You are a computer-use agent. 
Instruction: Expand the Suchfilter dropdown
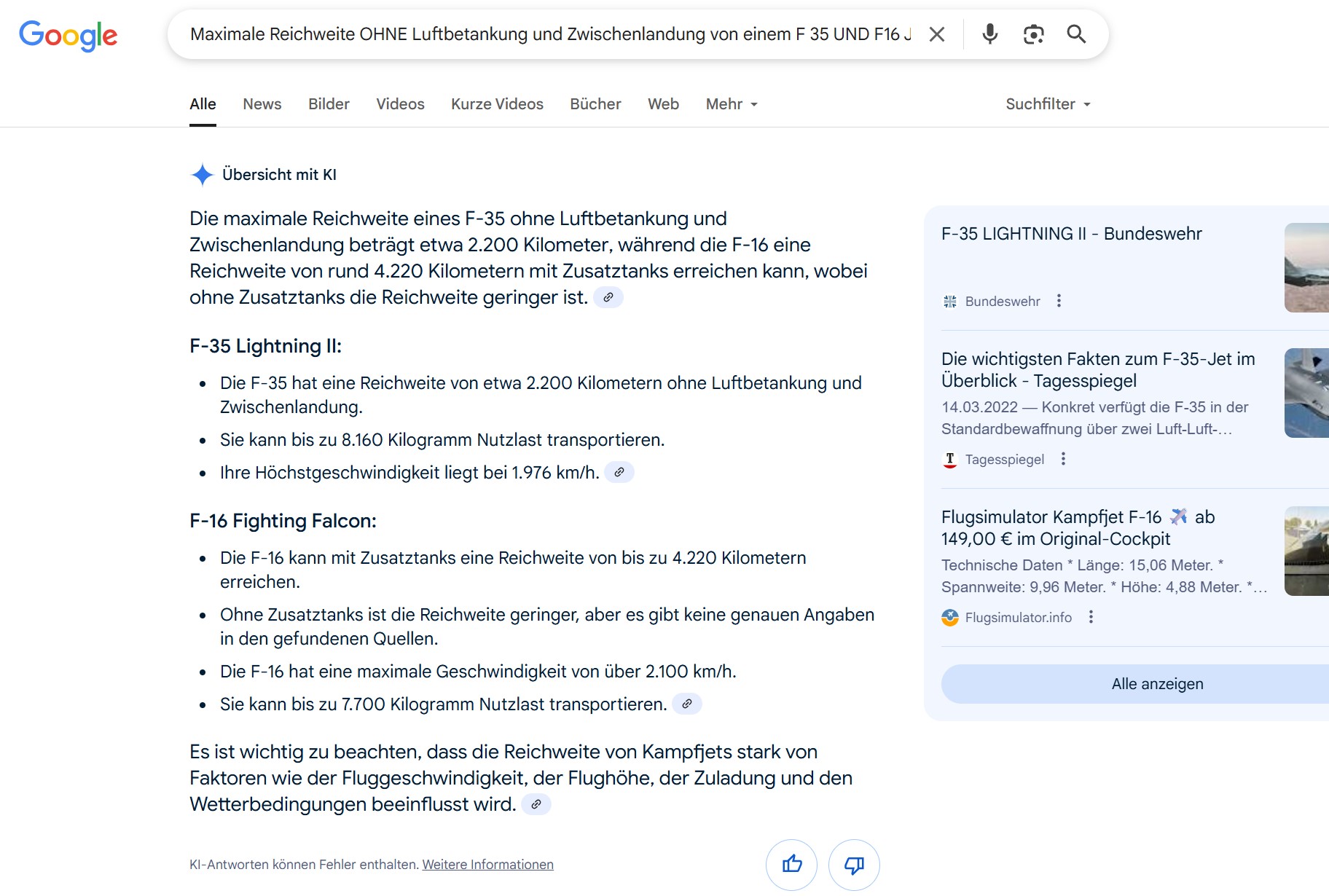[1048, 104]
